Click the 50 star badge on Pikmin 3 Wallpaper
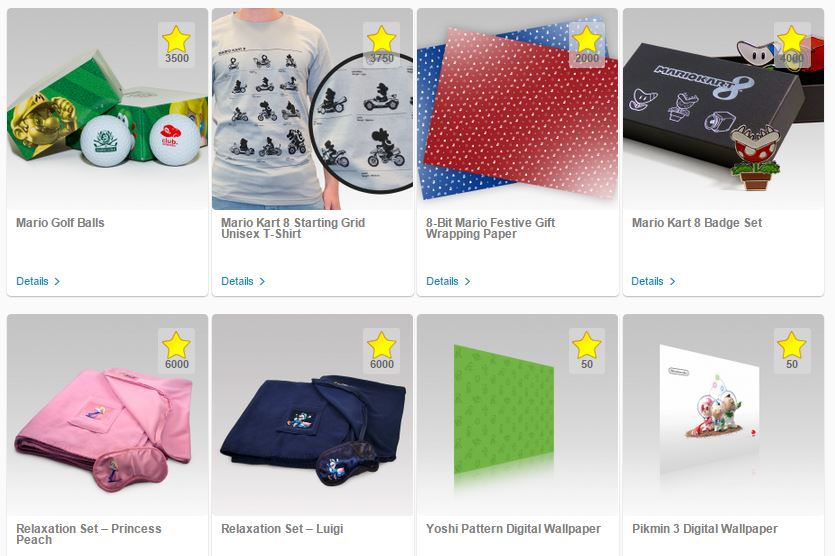This screenshot has width=835, height=556. (x=791, y=351)
